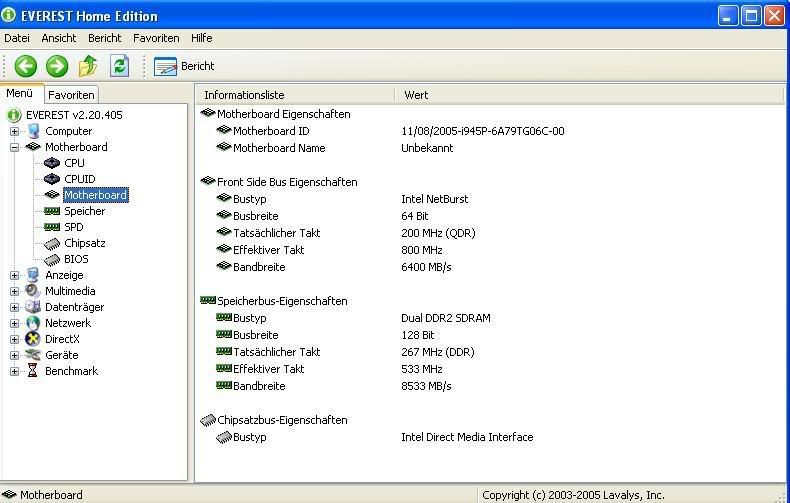Click the EVEREST title bar info icon
This screenshot has height=503, width=790.
coord(9,15)
